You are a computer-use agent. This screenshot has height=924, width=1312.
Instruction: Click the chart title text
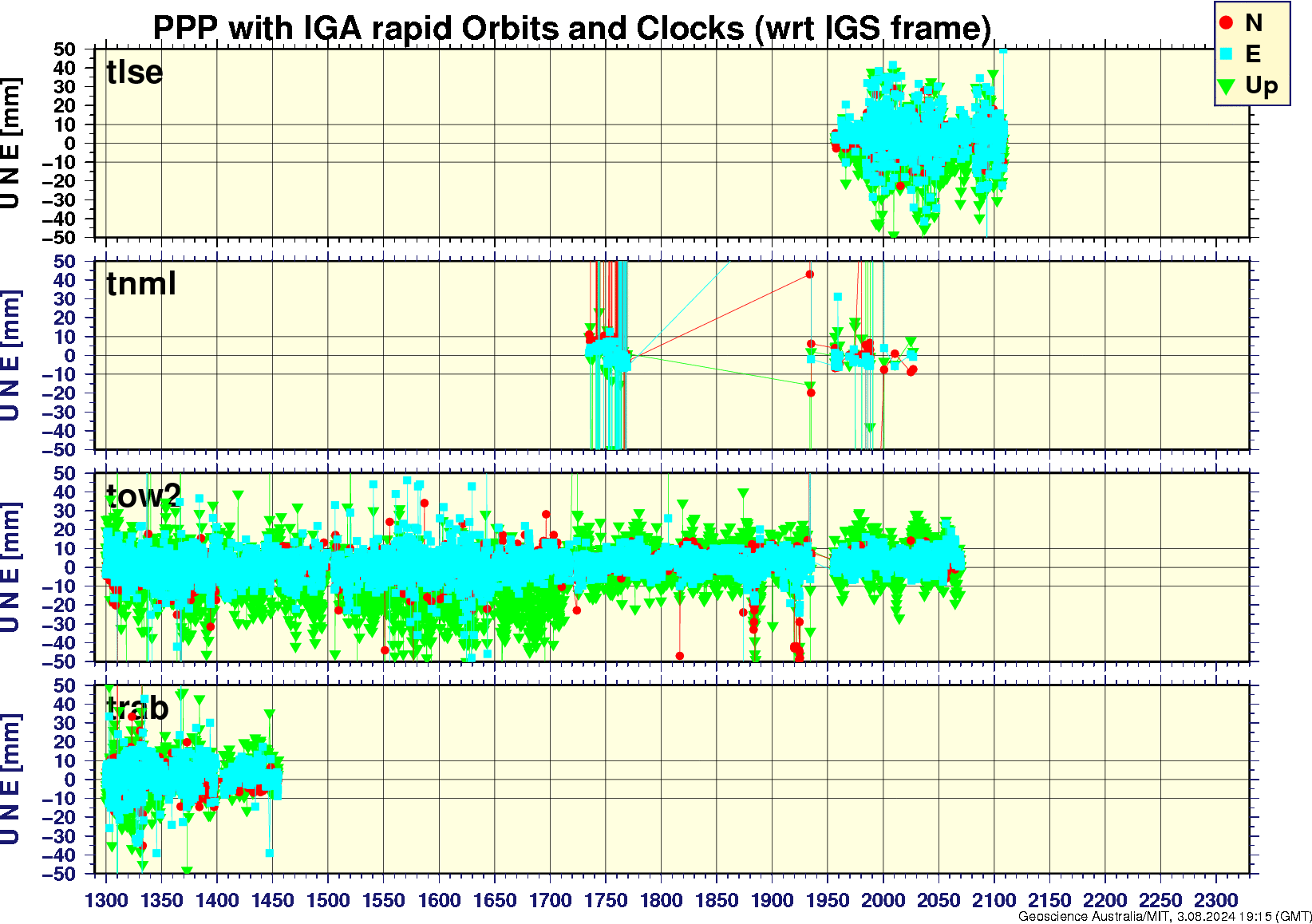tap(571, 29)
